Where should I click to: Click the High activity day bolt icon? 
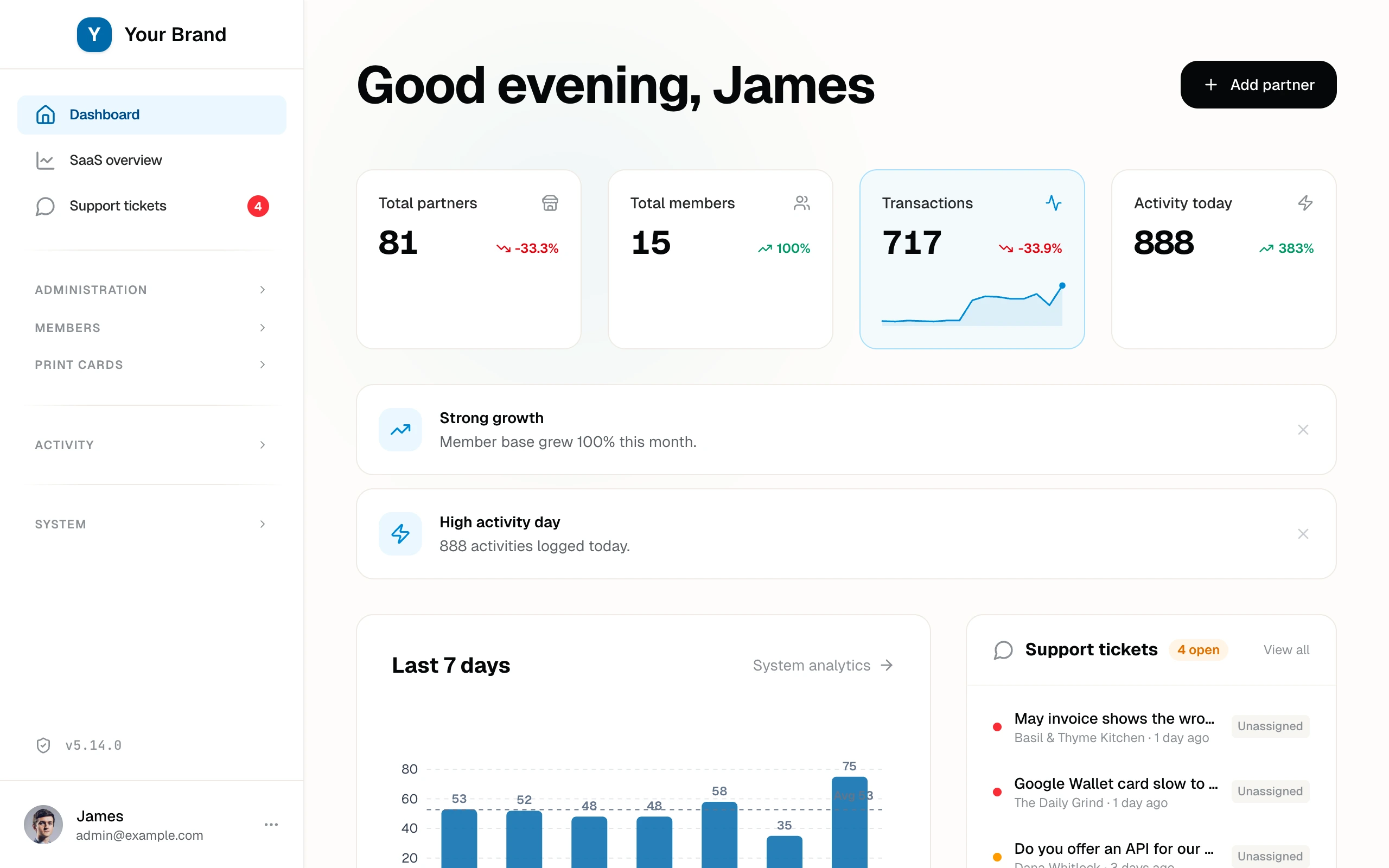pyautogui.click(x=400, y=534)
